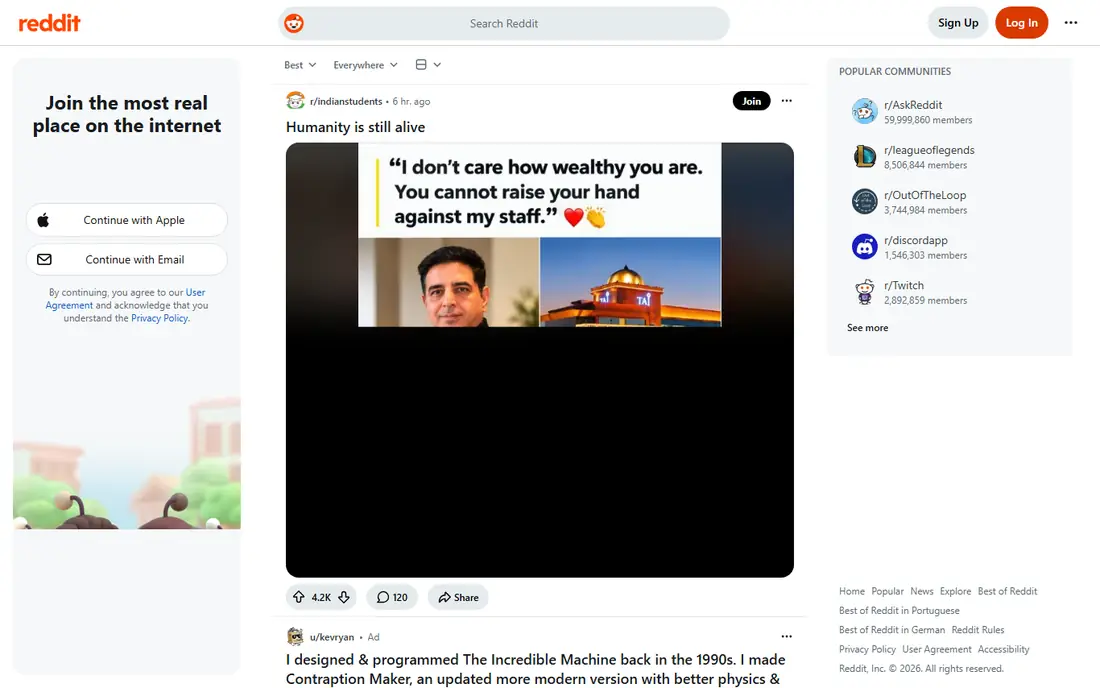Click the r/leagueoflegends community icon

(864, 156)
